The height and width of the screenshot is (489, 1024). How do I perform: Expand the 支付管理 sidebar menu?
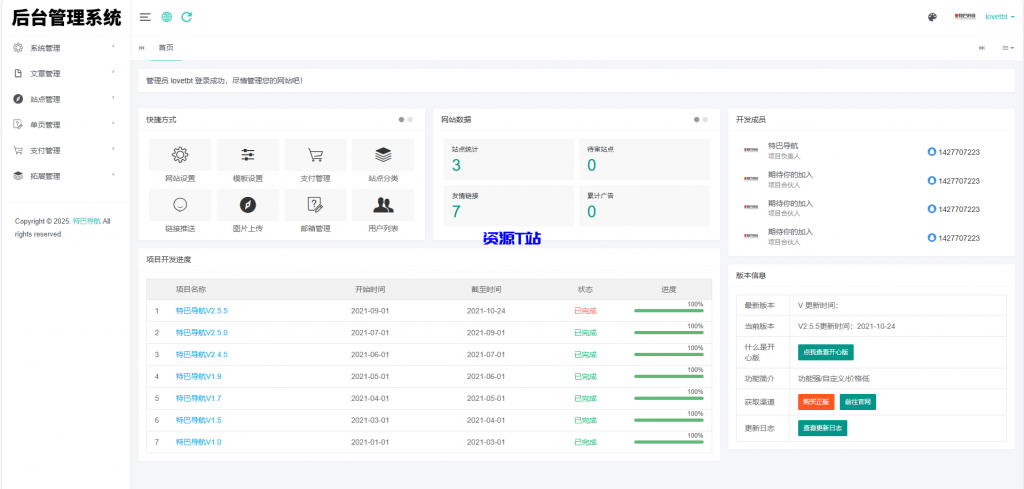click(x=65, y=150)
